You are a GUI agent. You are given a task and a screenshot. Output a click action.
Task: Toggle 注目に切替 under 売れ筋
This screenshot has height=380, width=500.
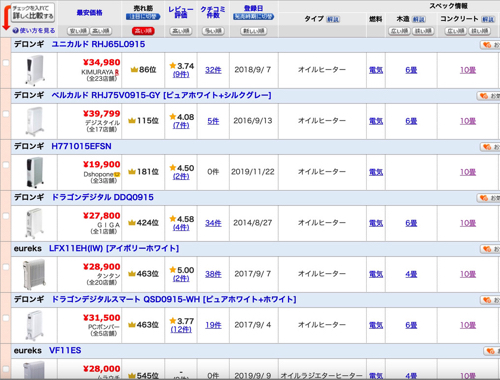143,17
